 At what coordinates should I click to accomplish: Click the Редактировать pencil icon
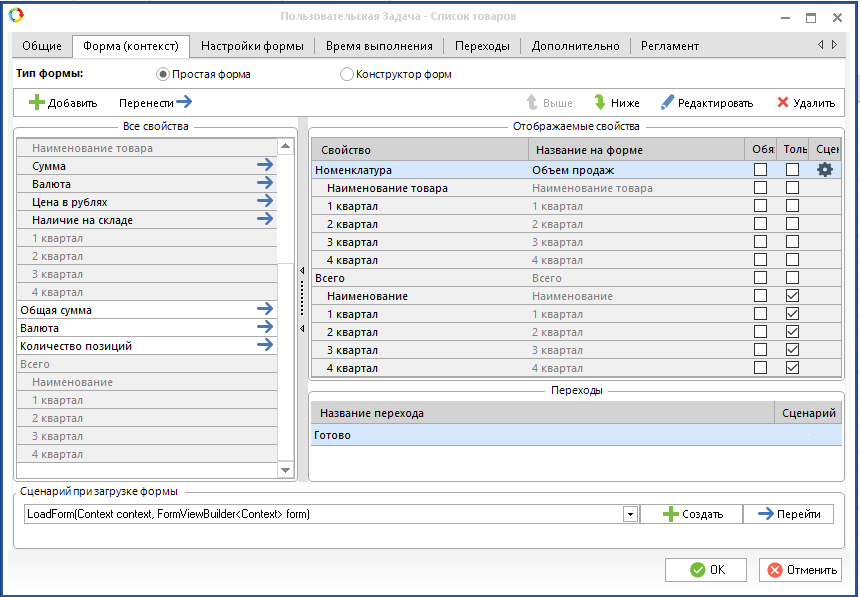667,103
